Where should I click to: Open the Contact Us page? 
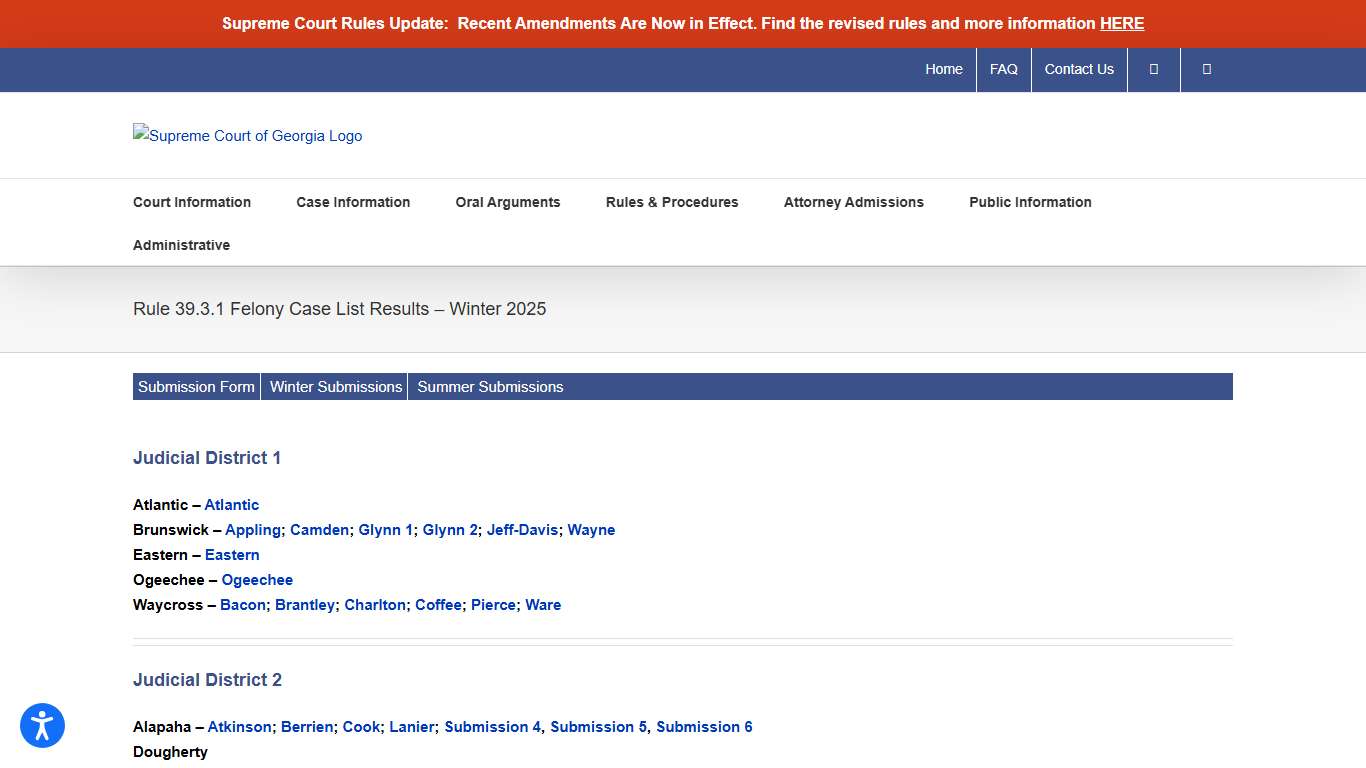click(x=1079, y=69)
